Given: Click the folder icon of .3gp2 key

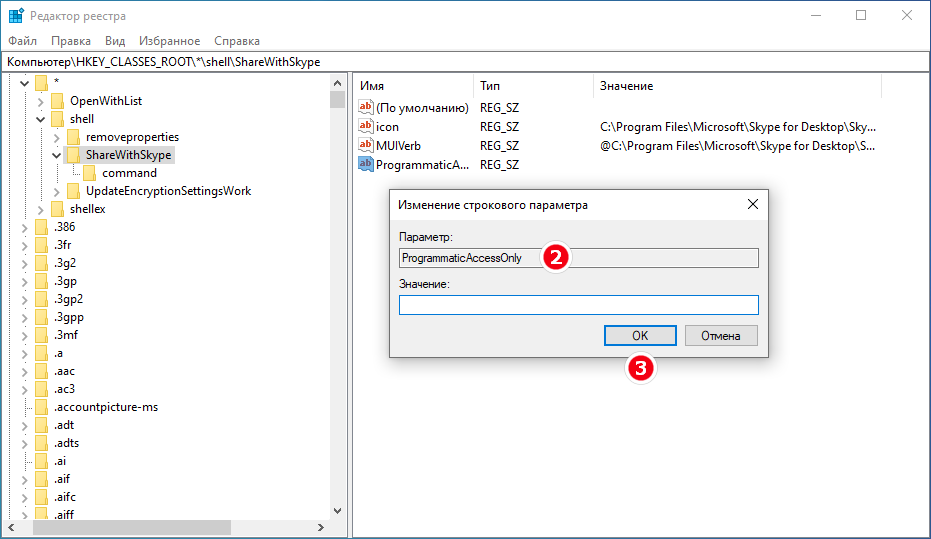Looking at the screenshot, I should tap(42, 299).
